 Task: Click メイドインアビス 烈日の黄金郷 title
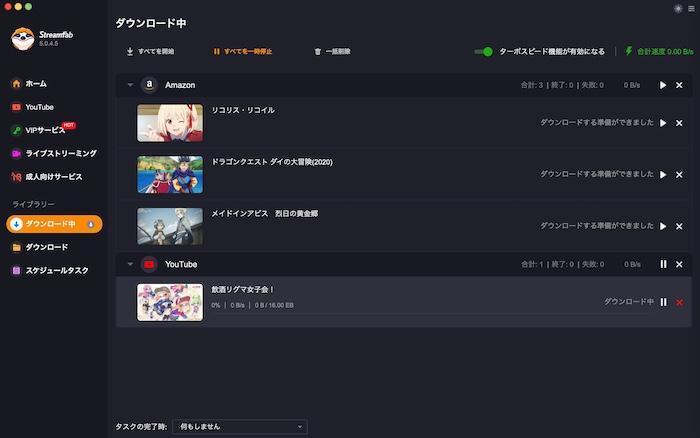(265, 213)
